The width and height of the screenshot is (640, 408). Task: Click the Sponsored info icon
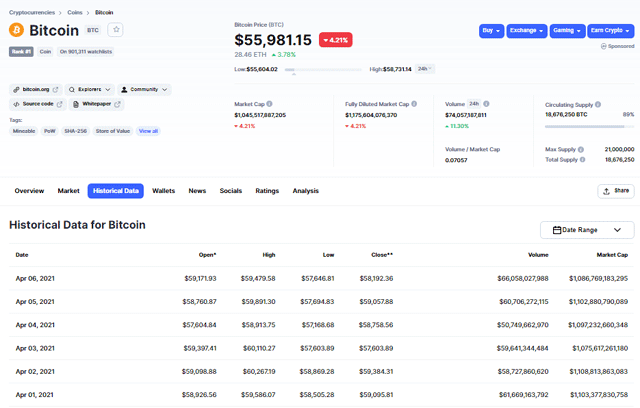point(603,46)
